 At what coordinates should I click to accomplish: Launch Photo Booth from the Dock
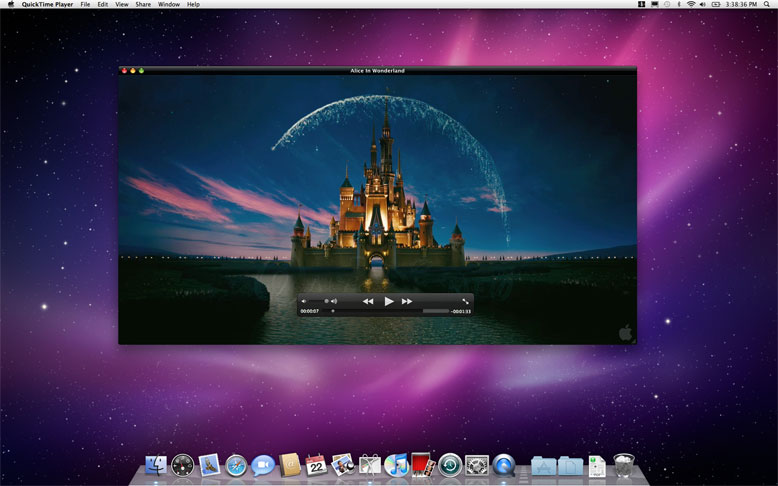tap(423, 465)
